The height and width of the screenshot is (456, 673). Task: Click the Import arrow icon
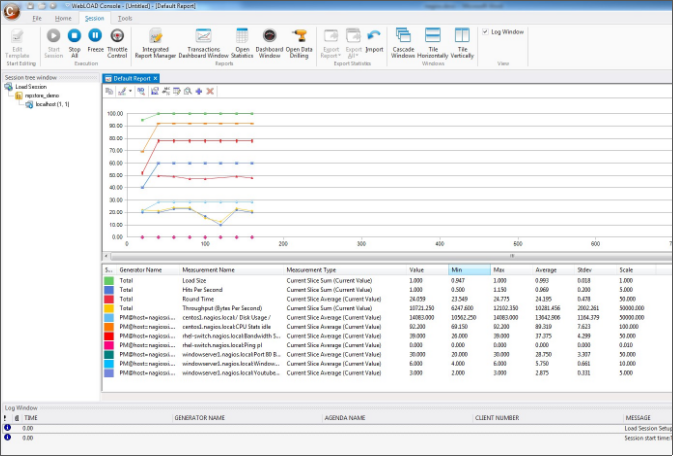374,36
